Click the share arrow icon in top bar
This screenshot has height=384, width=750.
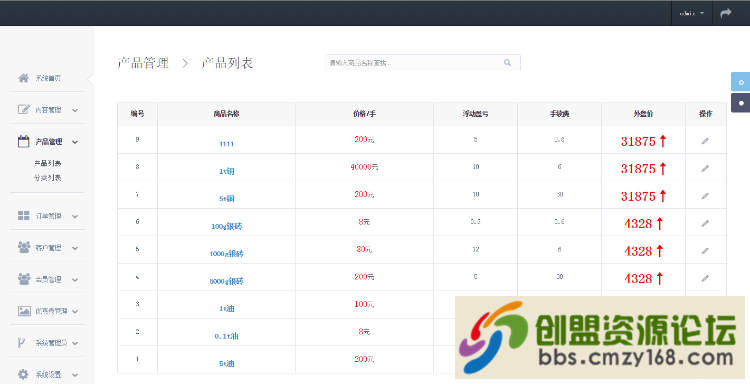(x=726, y=13)
